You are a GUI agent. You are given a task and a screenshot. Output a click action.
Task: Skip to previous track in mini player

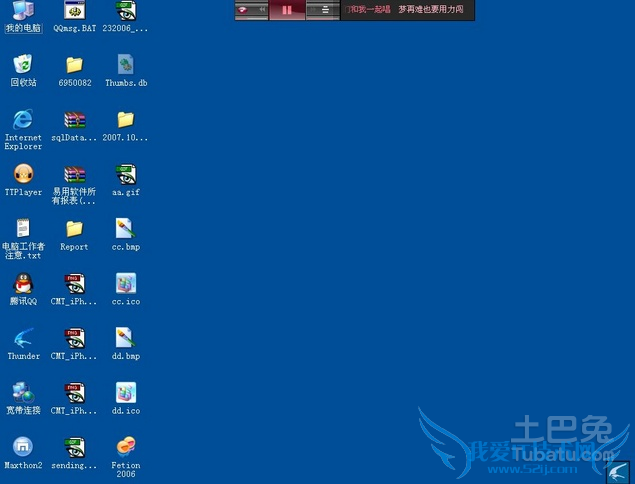point(262,9)
